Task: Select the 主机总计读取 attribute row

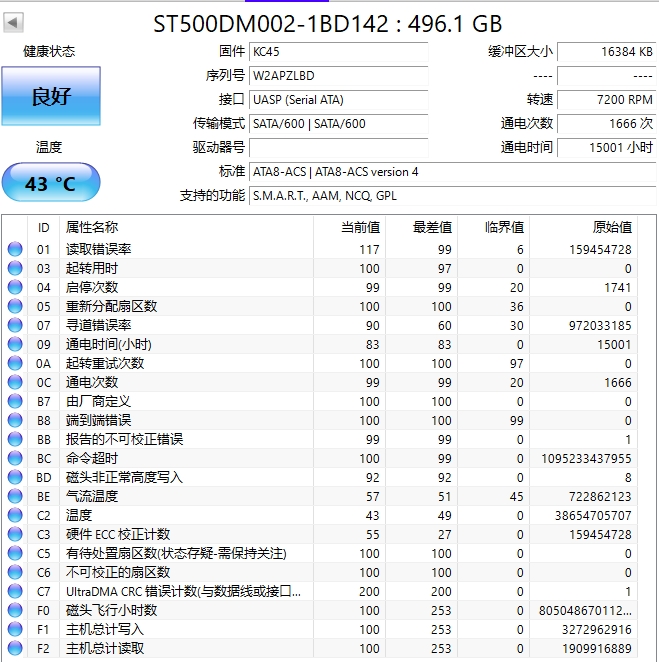Action: (x=320, y=648)
